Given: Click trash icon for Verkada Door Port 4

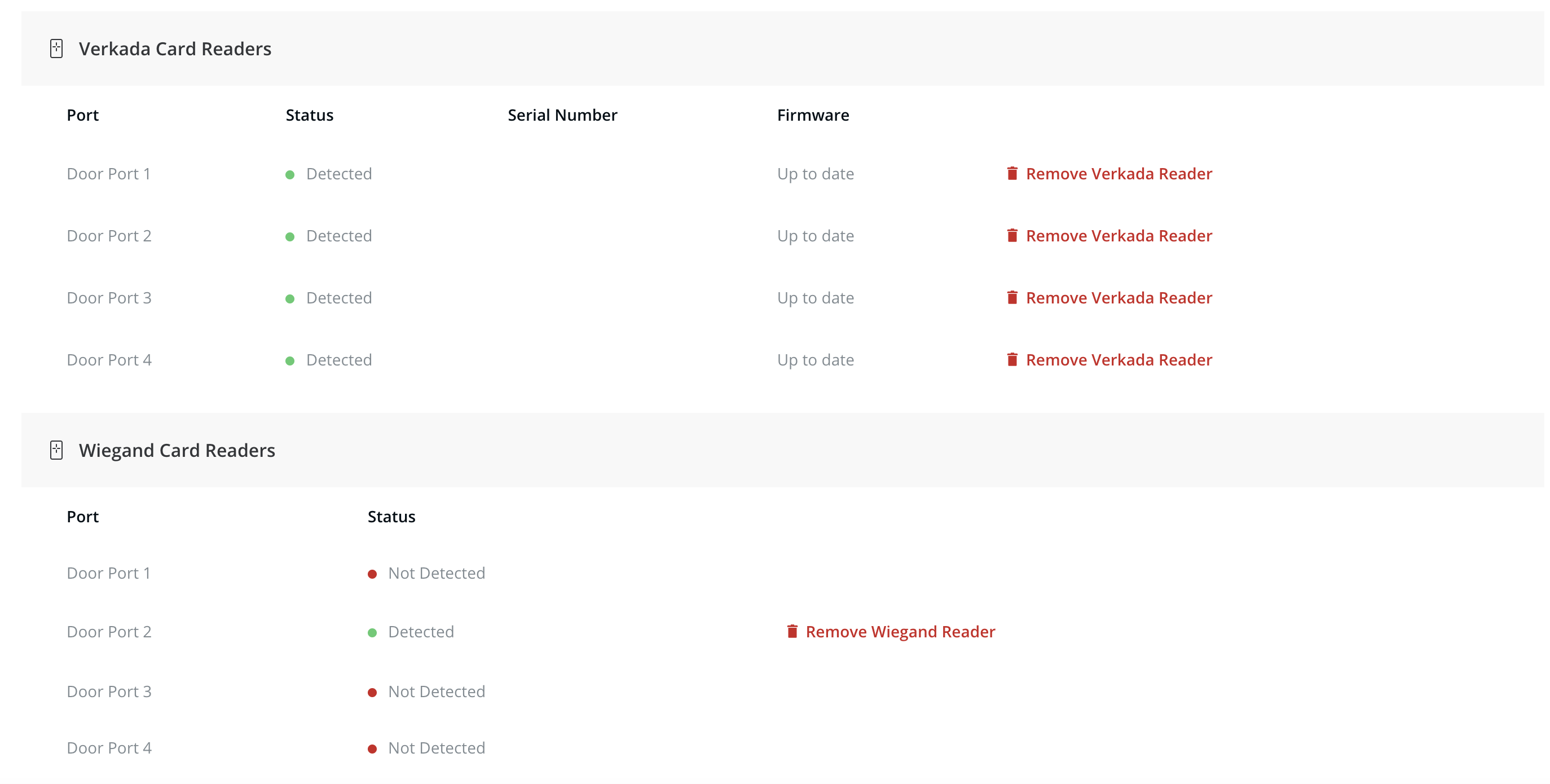Looking at the screenshot, I should click(1012, 359).
